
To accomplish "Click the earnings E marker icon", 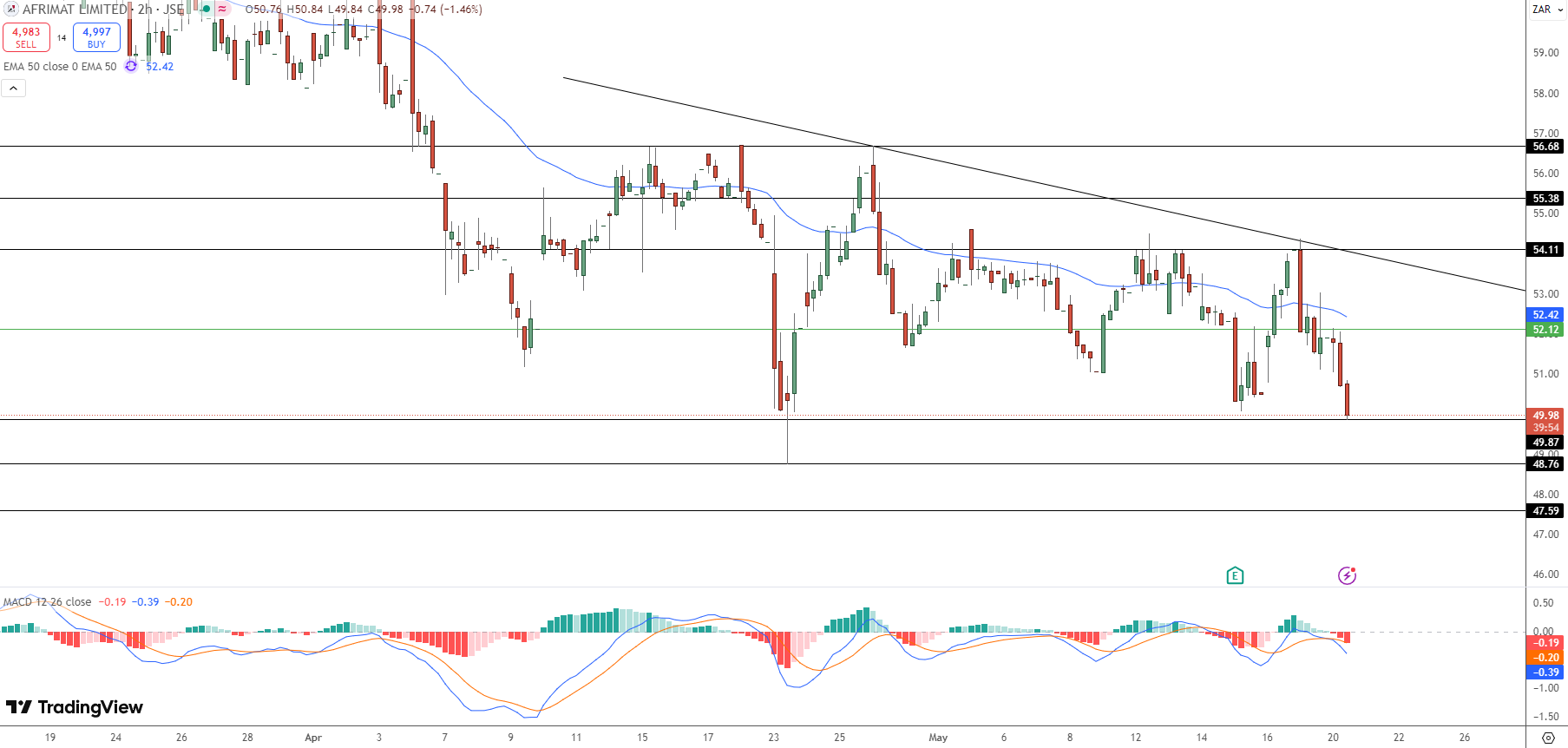I will 1235,575.
